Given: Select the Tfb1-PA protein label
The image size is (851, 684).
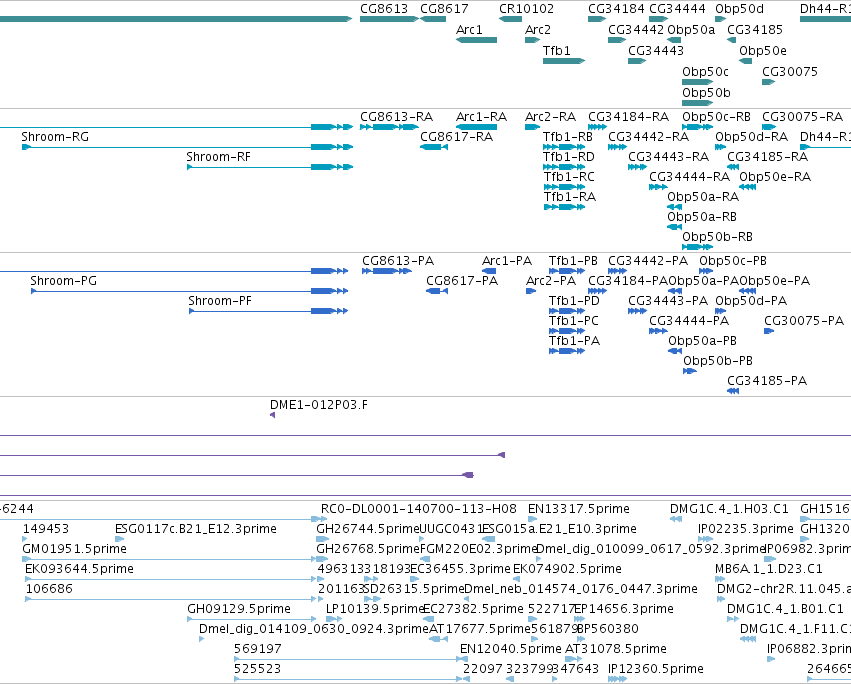Looking at the screenshot, I should [x=574, y=341].
